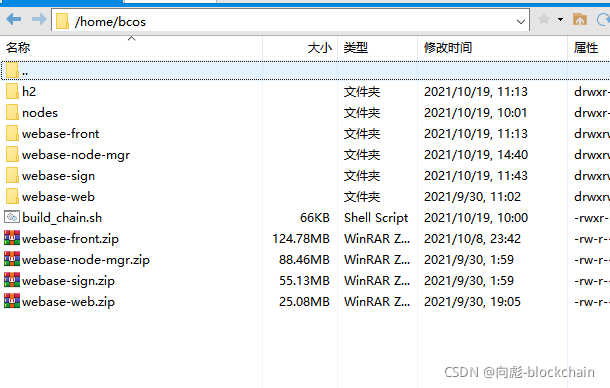Select the webase-sign folder name

(x=58, y=176)
